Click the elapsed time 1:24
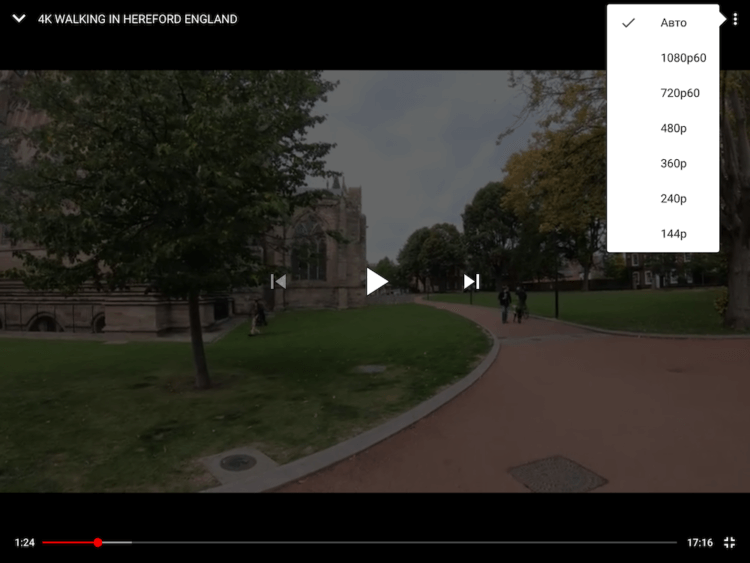750x563 pixels. click(24, 542)
